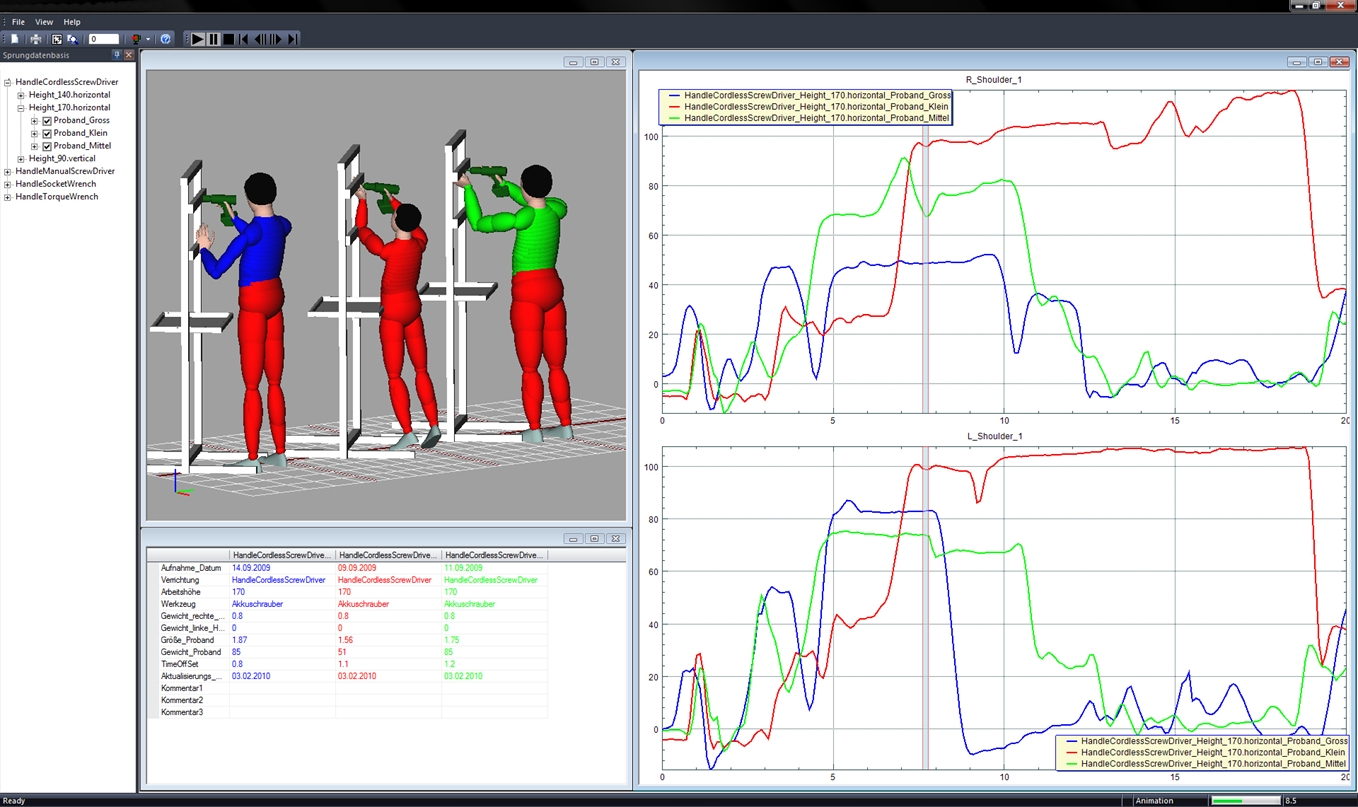The image size is (1358, 807).
Task: Maximize the 3D manikin view window
Action: (594, 62)
